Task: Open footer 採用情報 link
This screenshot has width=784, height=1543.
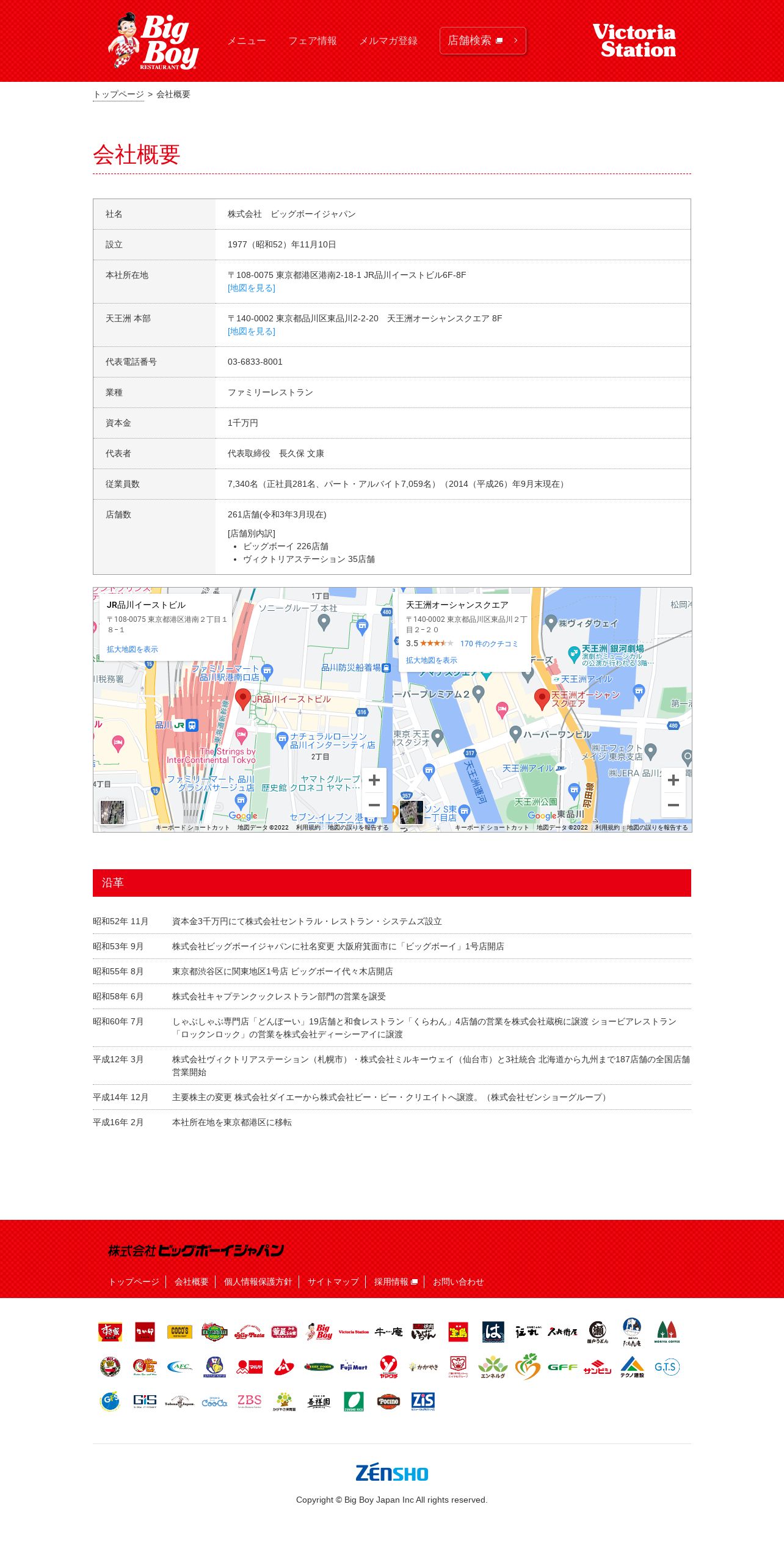Action: click(396, 1282)
